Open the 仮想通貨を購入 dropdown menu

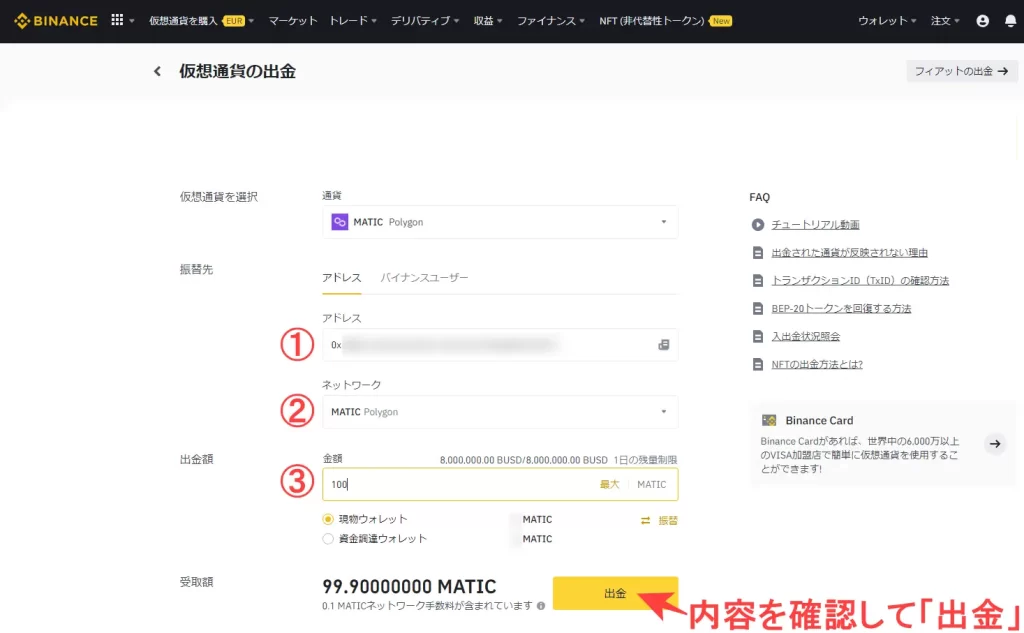coord(202,21)
